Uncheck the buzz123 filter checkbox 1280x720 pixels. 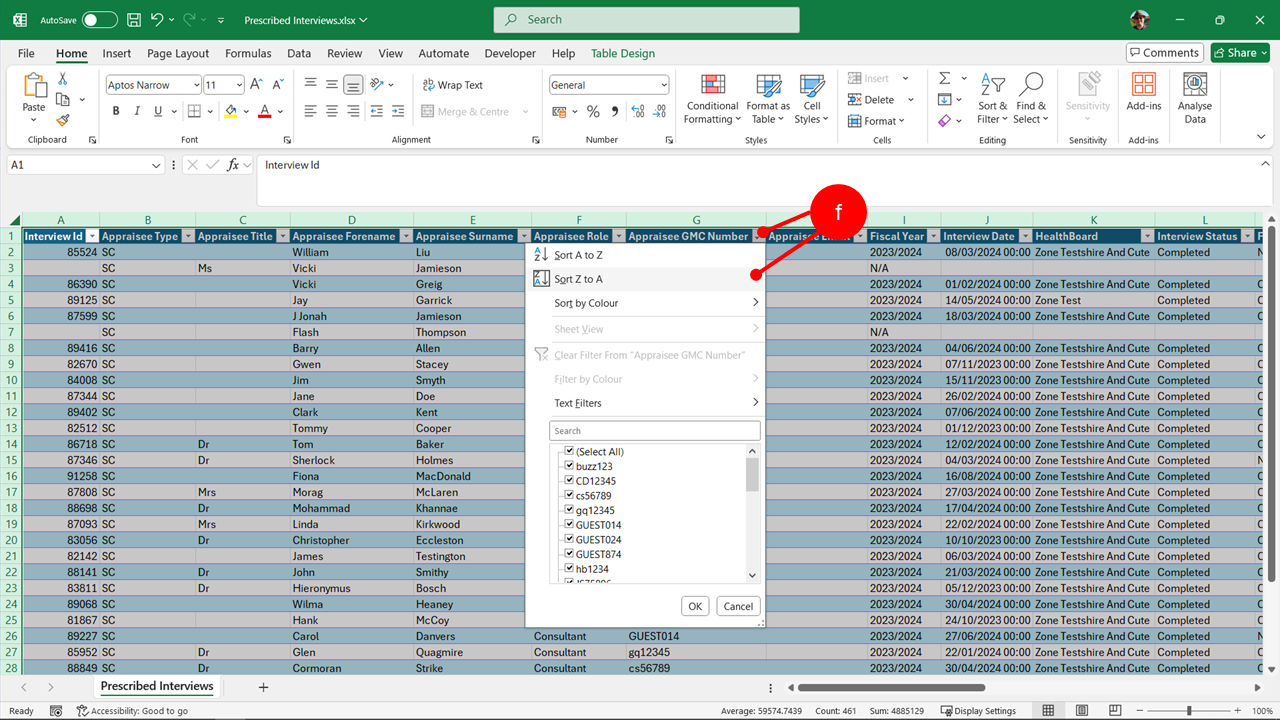coord(569,466)
